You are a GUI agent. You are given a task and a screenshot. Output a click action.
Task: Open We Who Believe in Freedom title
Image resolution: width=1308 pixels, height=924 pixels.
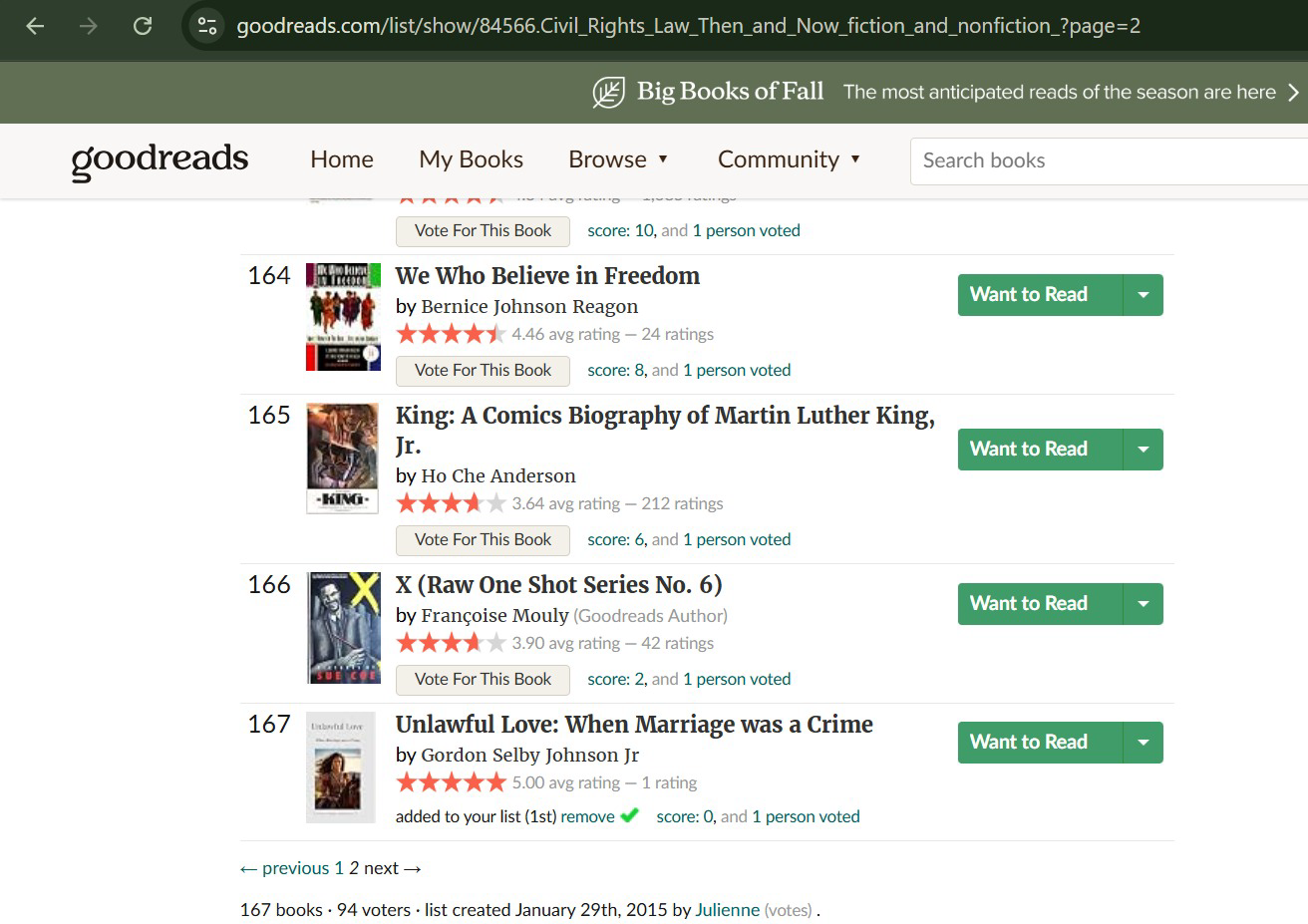click(x=547, y=276)
